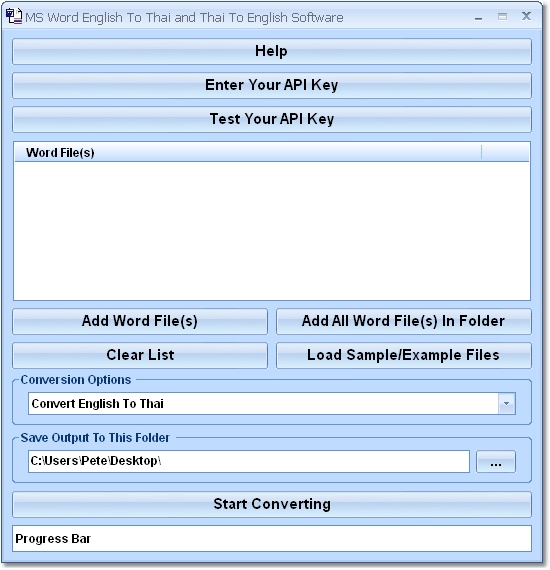Viewport: 550px width, 570px height.
Task: Click the Progress Bar area
Action: coord(272,538)
